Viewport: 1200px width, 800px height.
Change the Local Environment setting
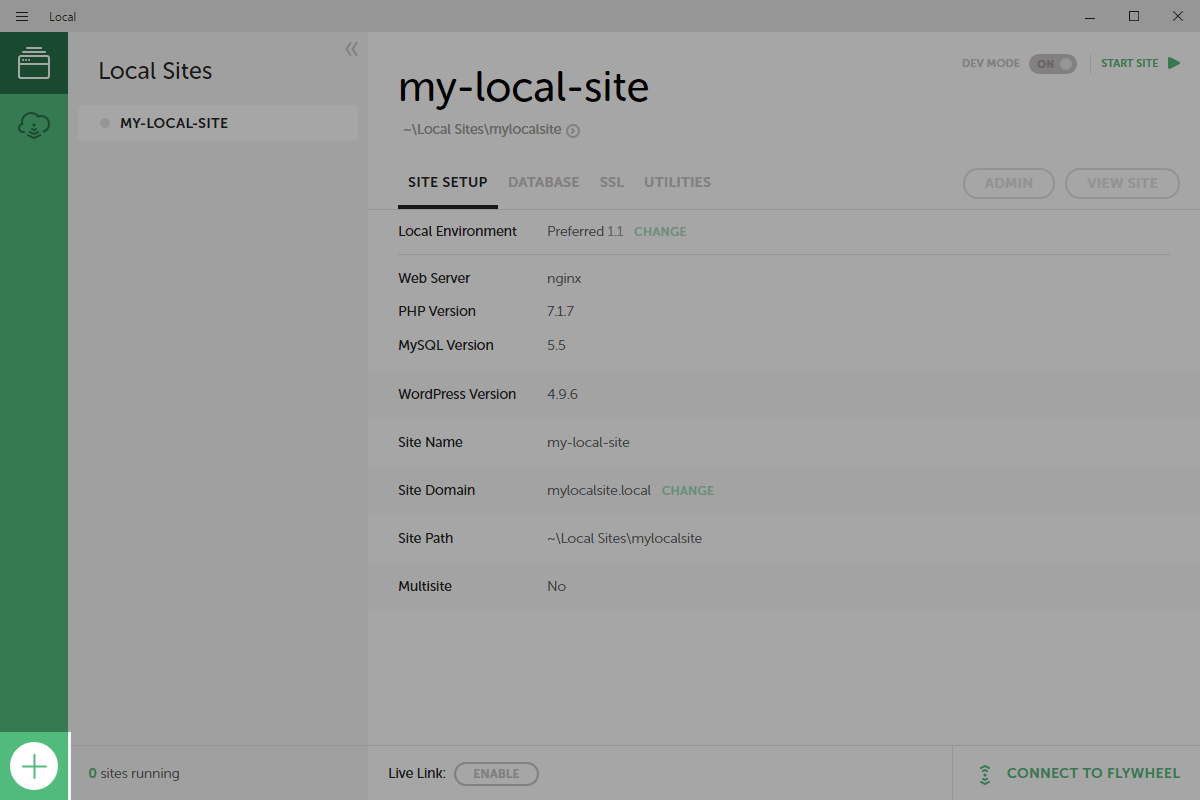coord(660,231)
